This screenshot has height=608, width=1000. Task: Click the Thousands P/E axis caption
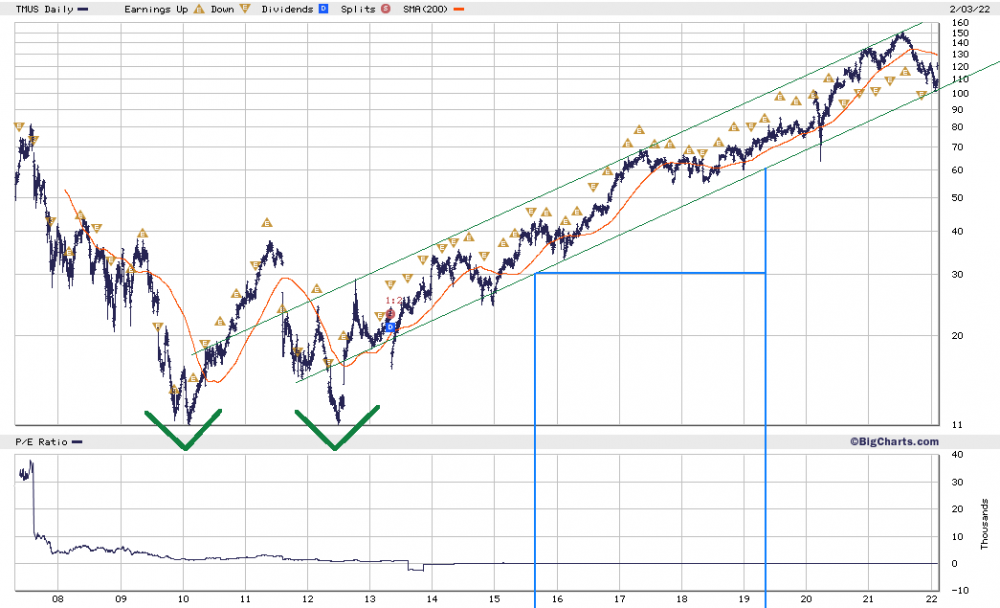984,524
